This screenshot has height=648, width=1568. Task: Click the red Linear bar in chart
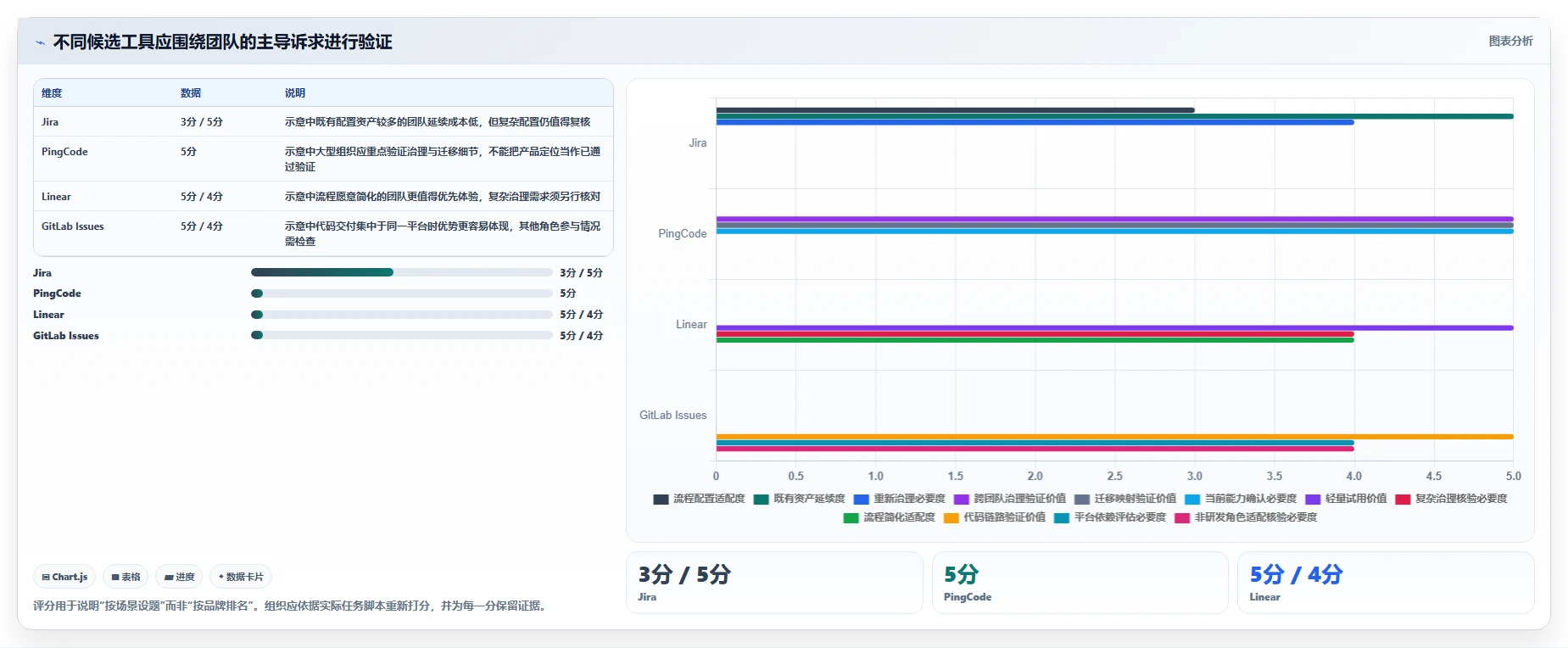coord(1035,334)
